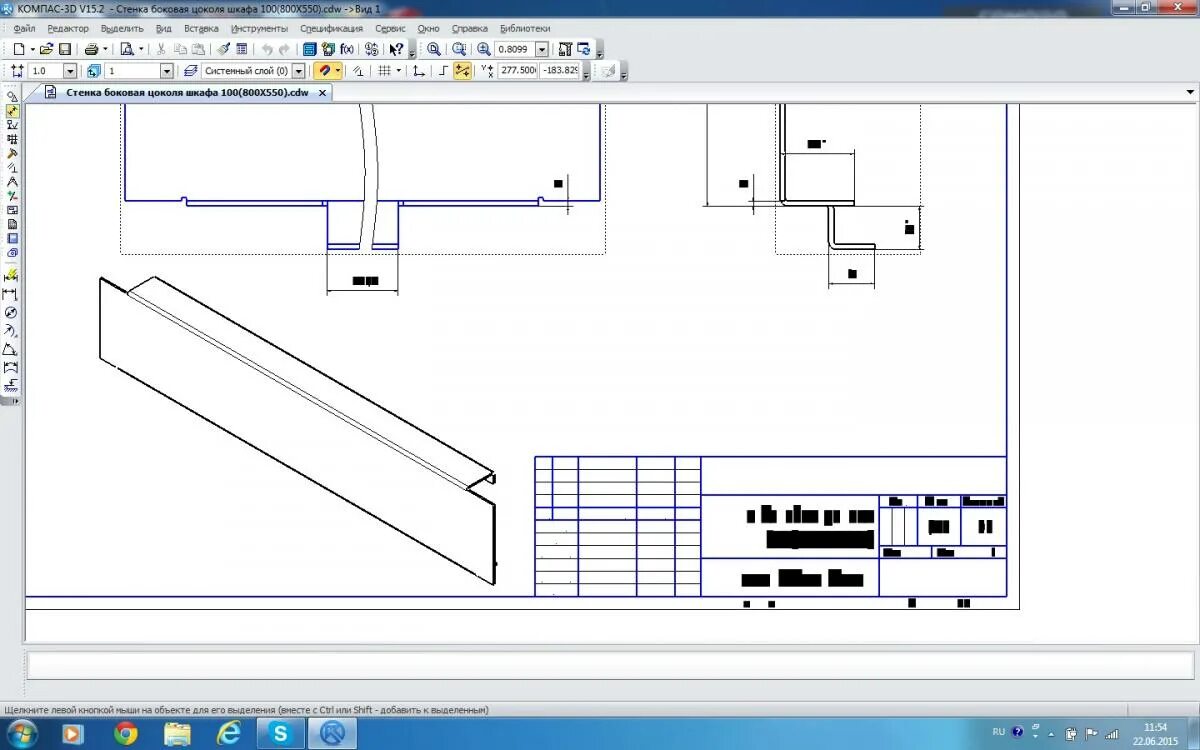The height and width of the screenshot is (750, 1200).
Task: Click the What's This help cursor icon
Action: [396, 49]
